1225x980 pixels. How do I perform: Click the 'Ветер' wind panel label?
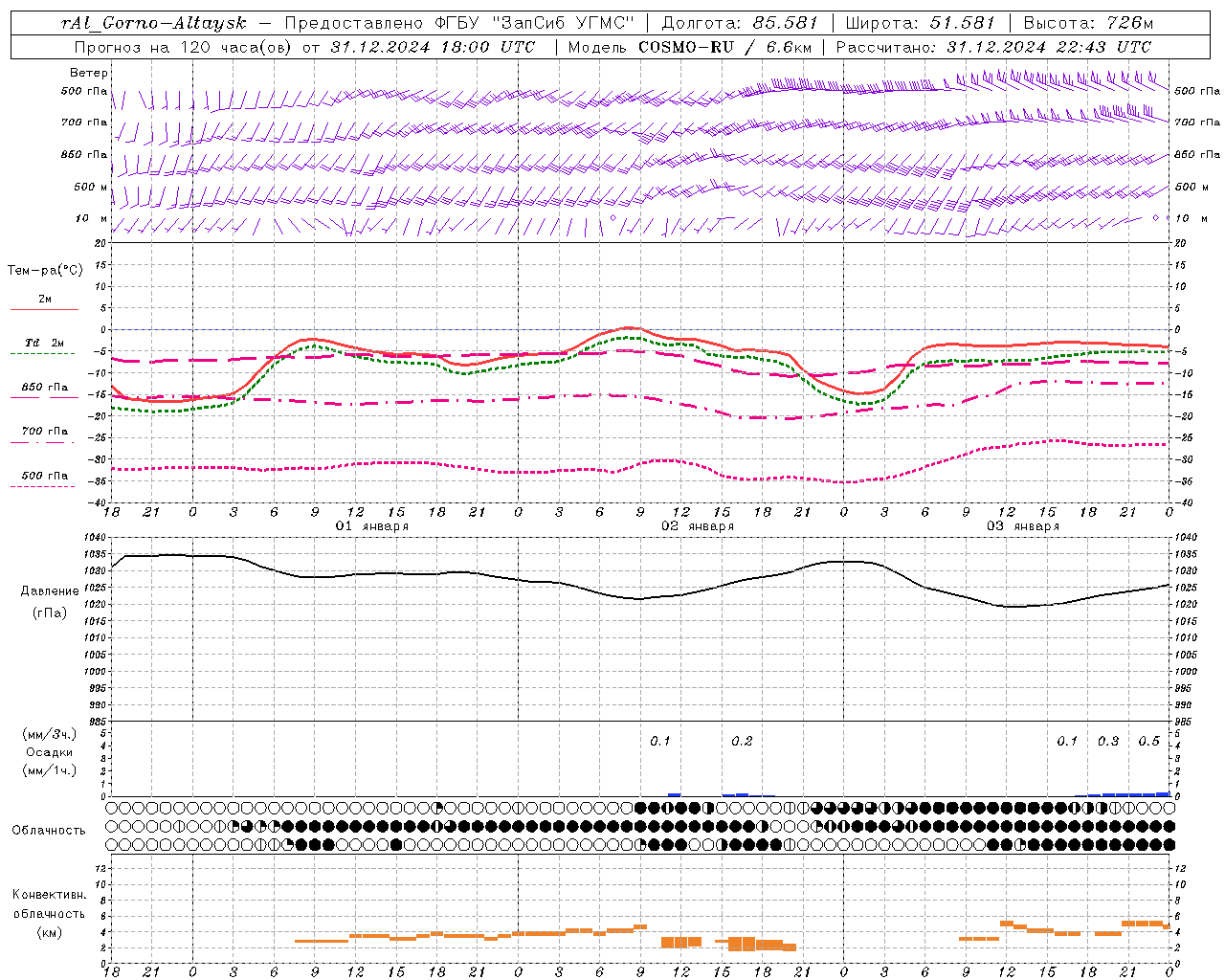point(89,73)
